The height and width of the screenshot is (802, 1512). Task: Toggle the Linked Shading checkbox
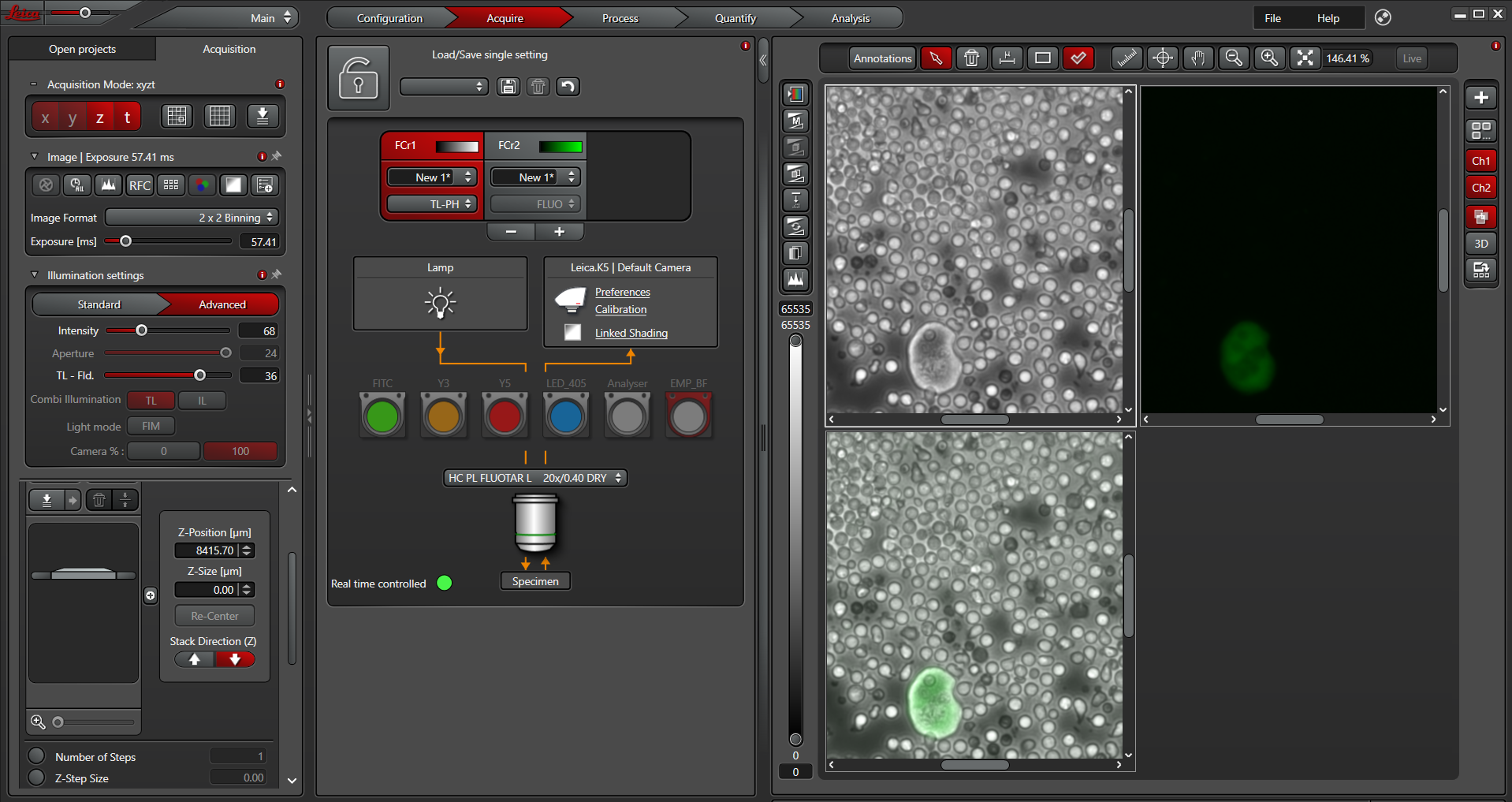[573, 333]
